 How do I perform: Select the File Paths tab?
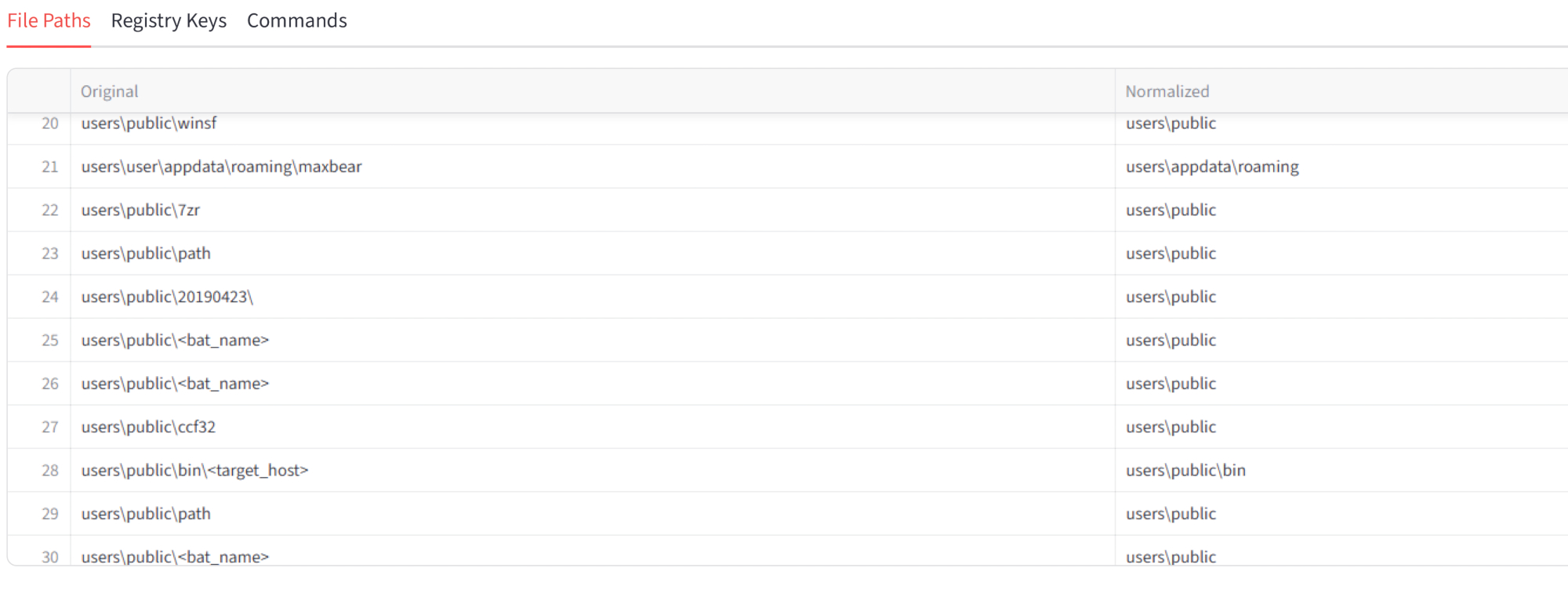point(49,21)
